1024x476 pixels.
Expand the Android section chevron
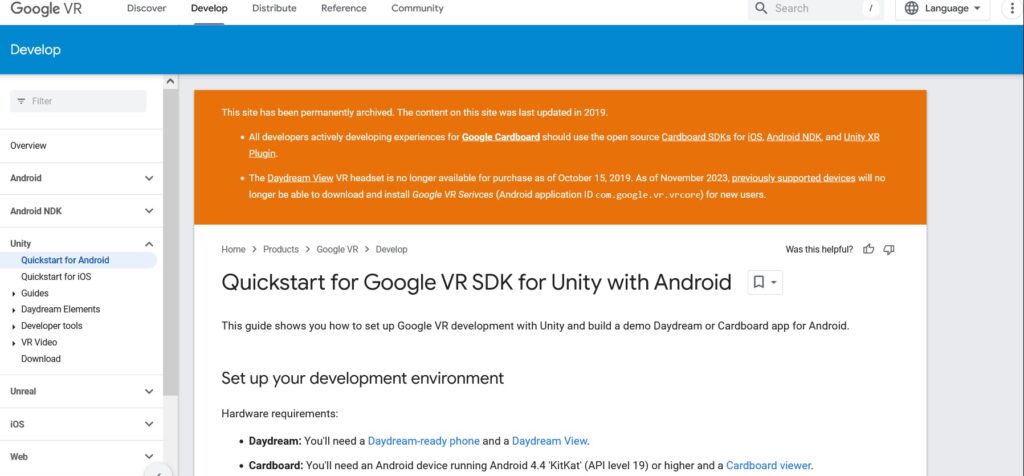pyautogui.click(x=149, y=178)
